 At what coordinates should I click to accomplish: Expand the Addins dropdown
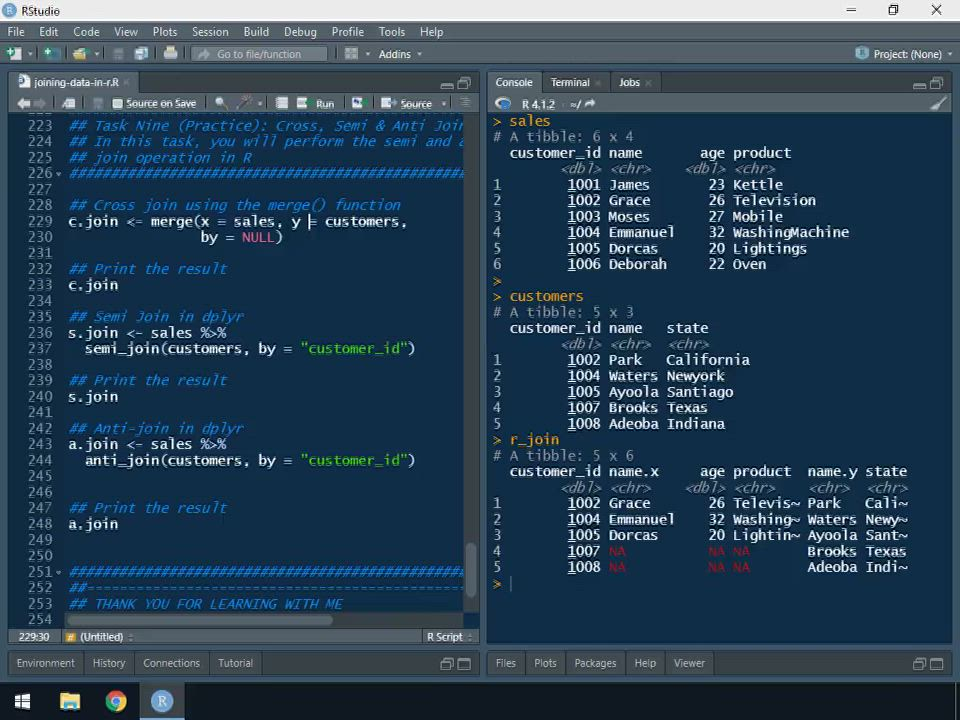pyautogui.click(x=400, y=54)
